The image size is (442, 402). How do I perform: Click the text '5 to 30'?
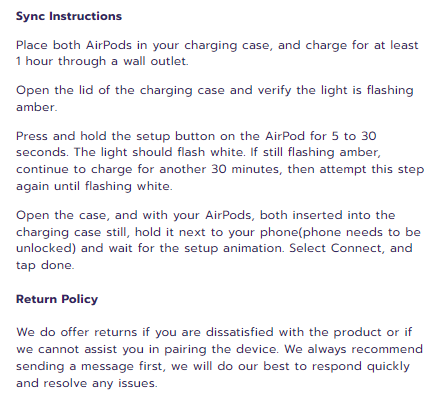click(354, 136)
